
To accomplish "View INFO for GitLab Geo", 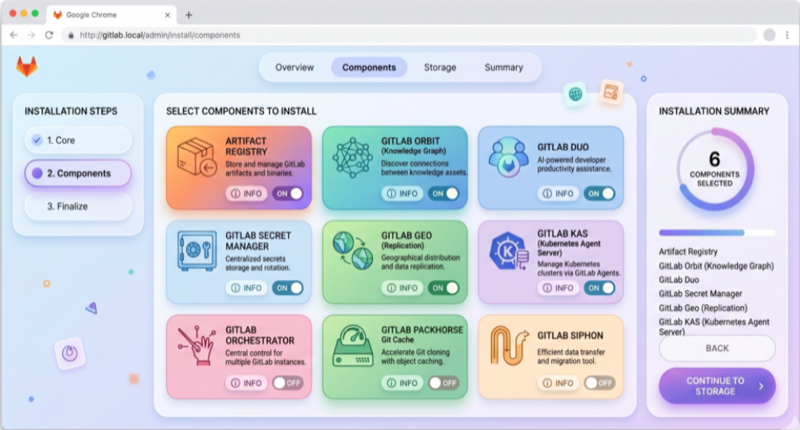I will click(402, 288).
